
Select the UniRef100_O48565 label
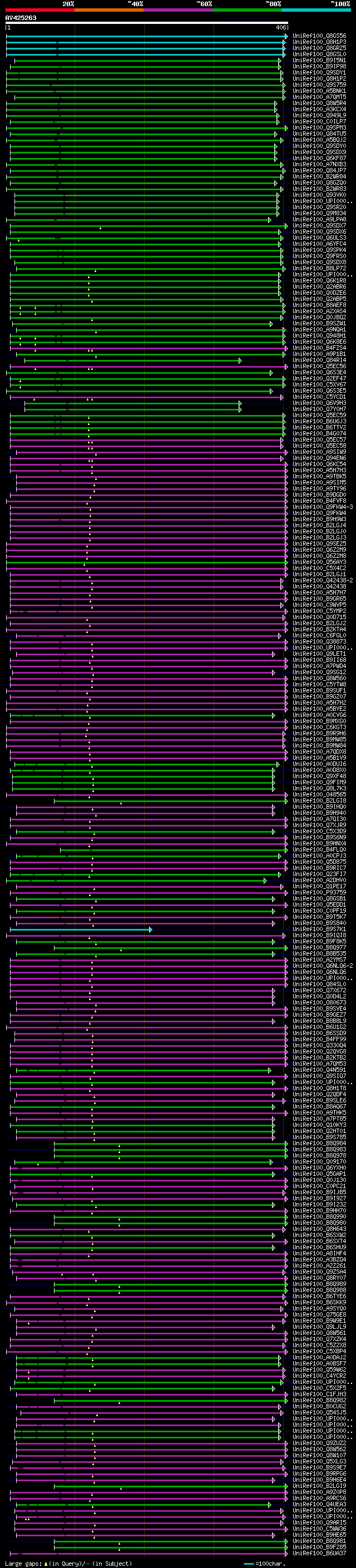pos(319,794)
